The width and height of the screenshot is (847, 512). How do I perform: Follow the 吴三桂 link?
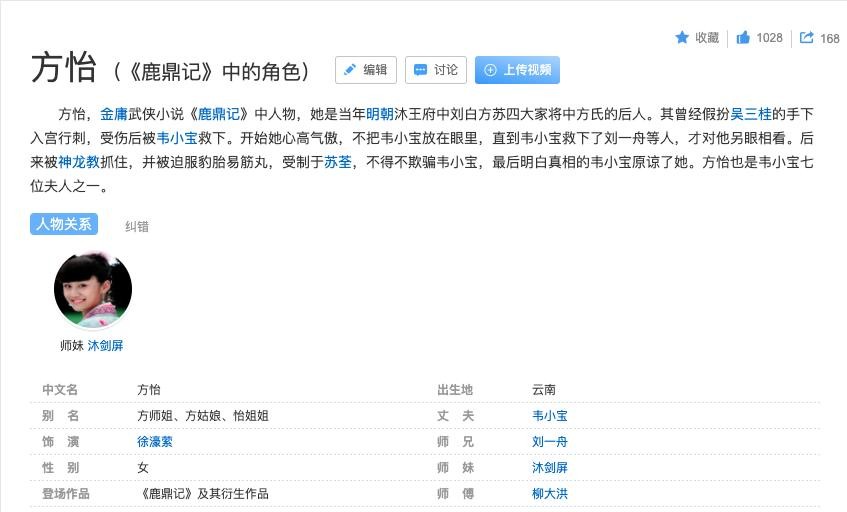coord(751,113)
